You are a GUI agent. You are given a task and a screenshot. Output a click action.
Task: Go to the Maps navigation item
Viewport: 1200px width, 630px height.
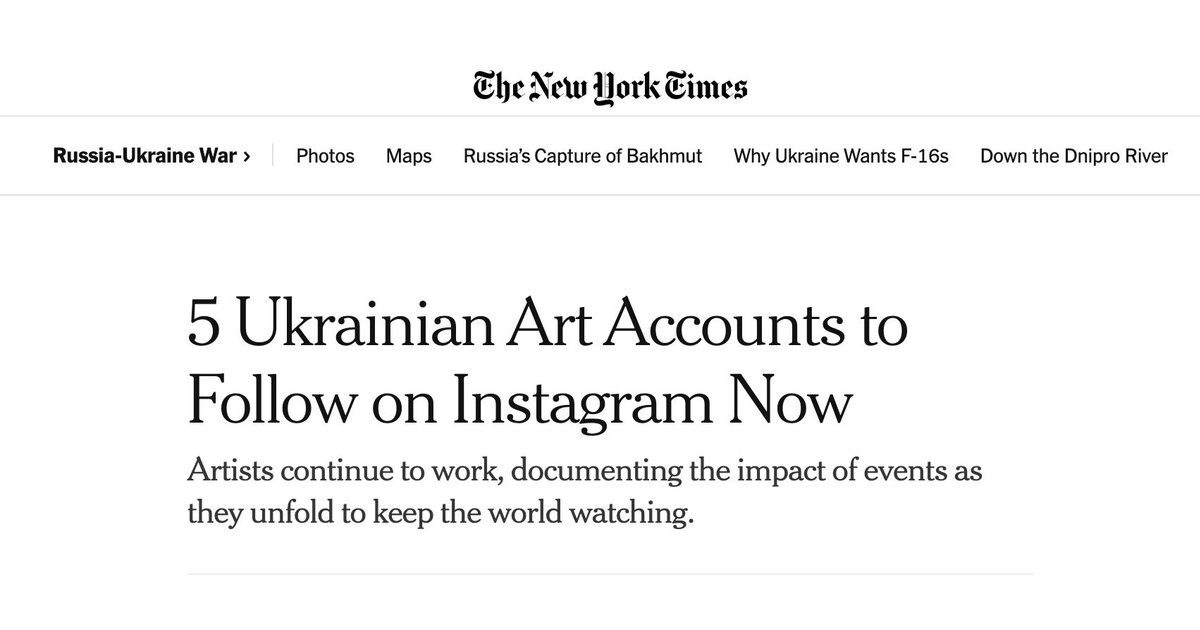click(409, 156)
